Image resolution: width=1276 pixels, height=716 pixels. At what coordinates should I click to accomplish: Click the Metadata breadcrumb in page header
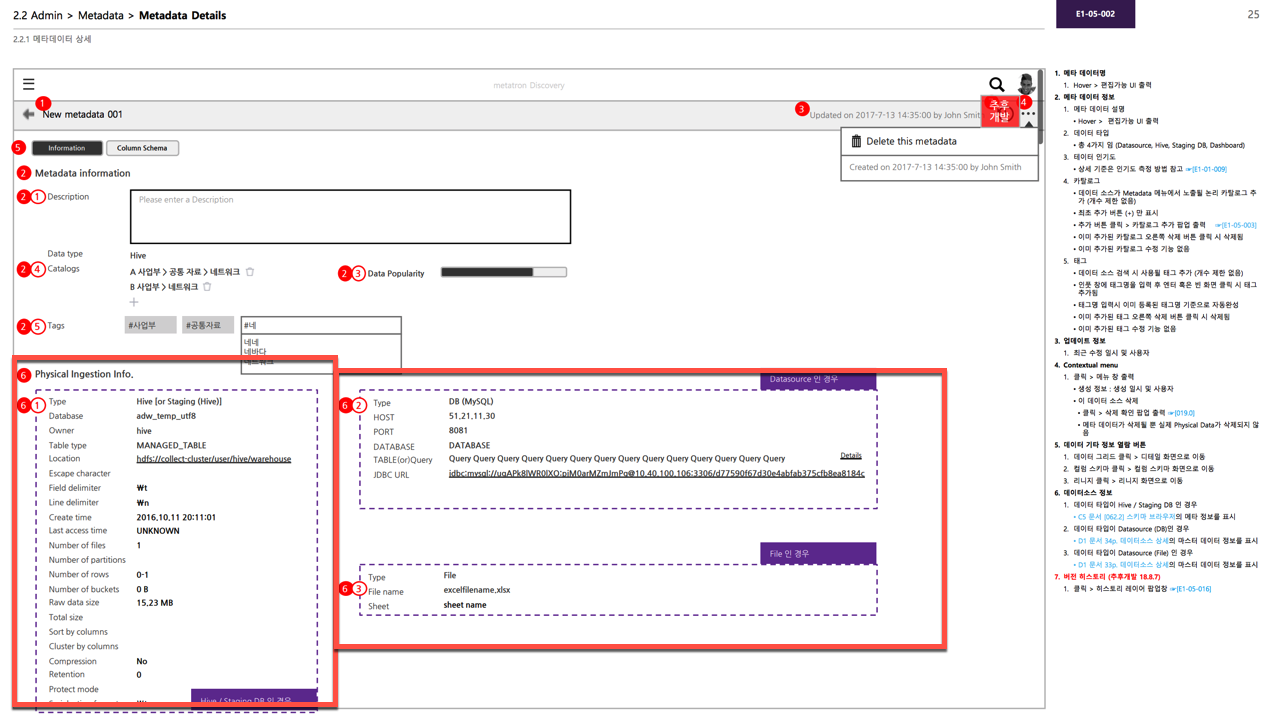point(101,15)
